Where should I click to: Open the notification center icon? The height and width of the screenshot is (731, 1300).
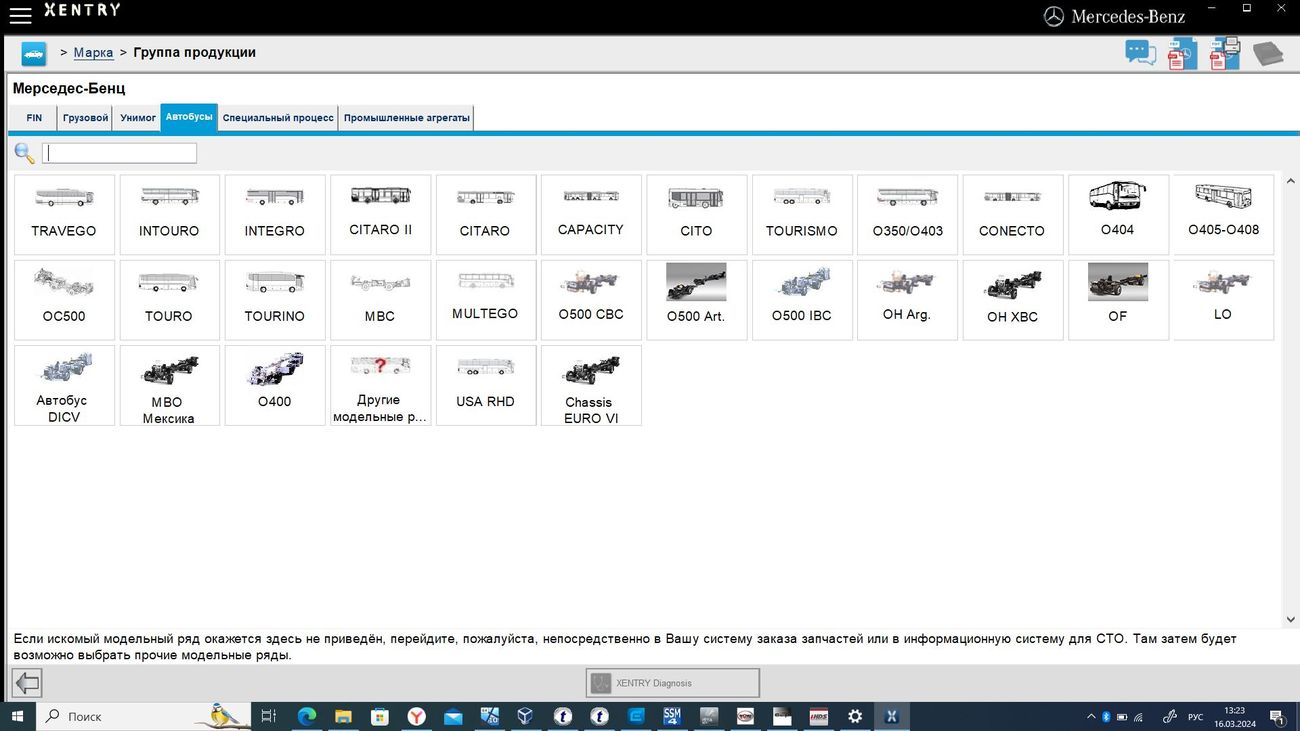[x=1277, y=717]
